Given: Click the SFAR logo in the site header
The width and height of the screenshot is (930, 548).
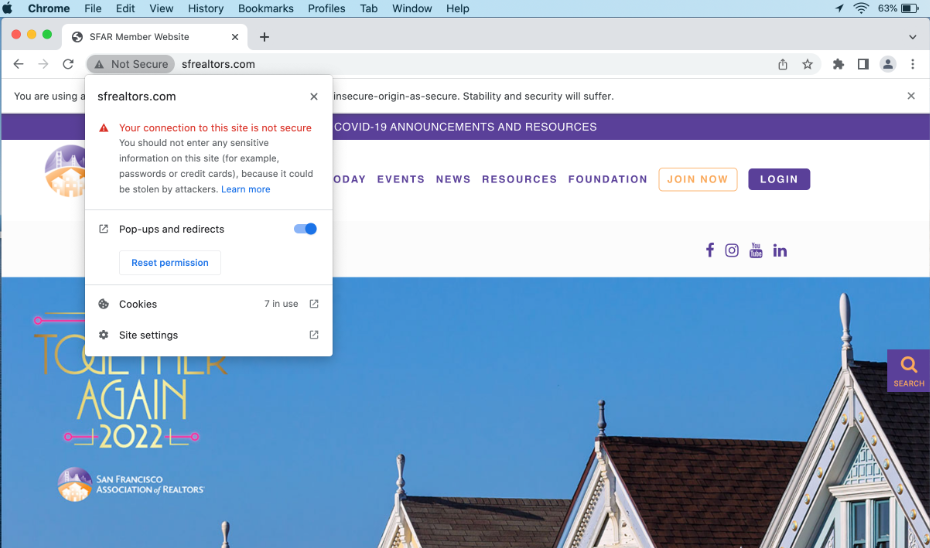Looking at the screenshot, I should (66, 171).
